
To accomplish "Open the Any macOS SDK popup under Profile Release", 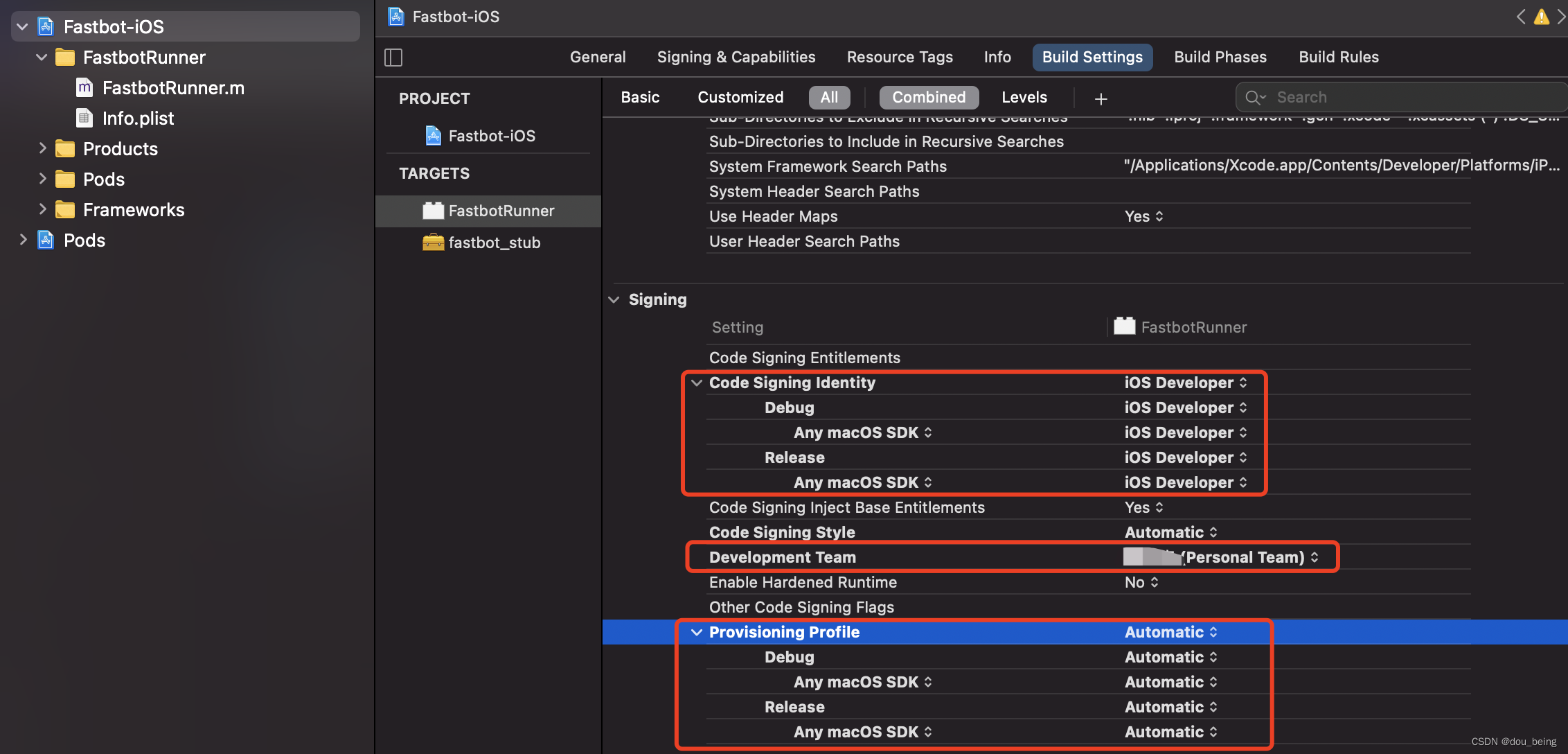I will [x=863, y=732].
